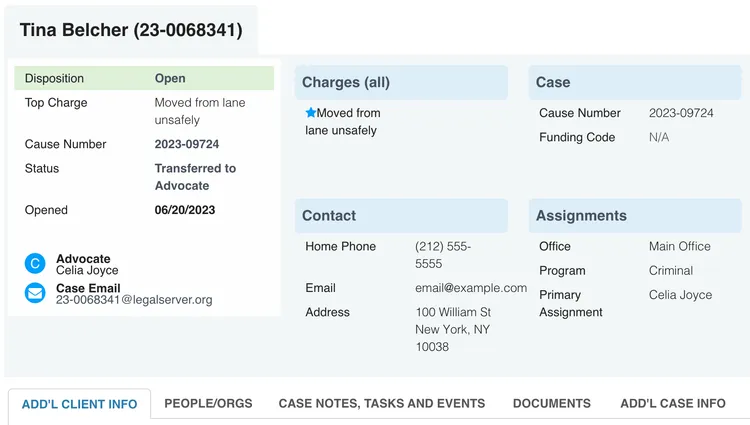Click the Assignments section header

click(x=581, y=216)
